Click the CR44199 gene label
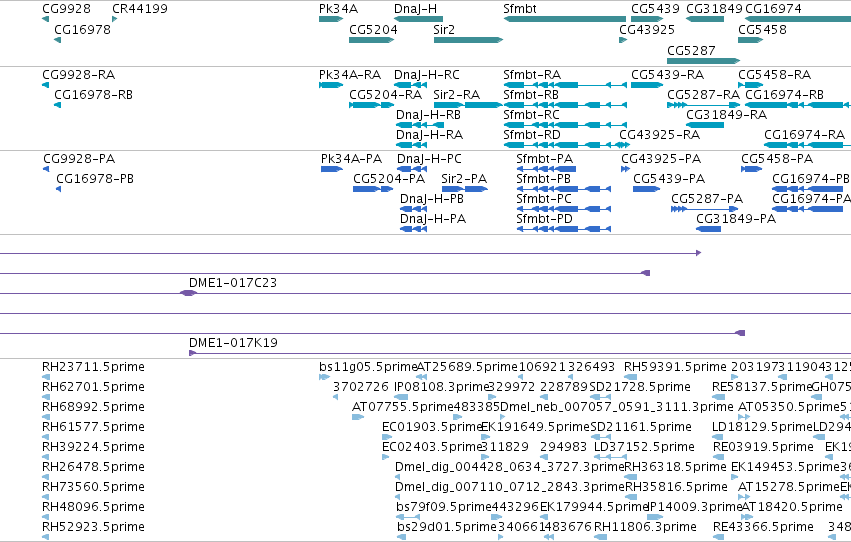The width and height of the screenshot is (851, 542). 139,9
